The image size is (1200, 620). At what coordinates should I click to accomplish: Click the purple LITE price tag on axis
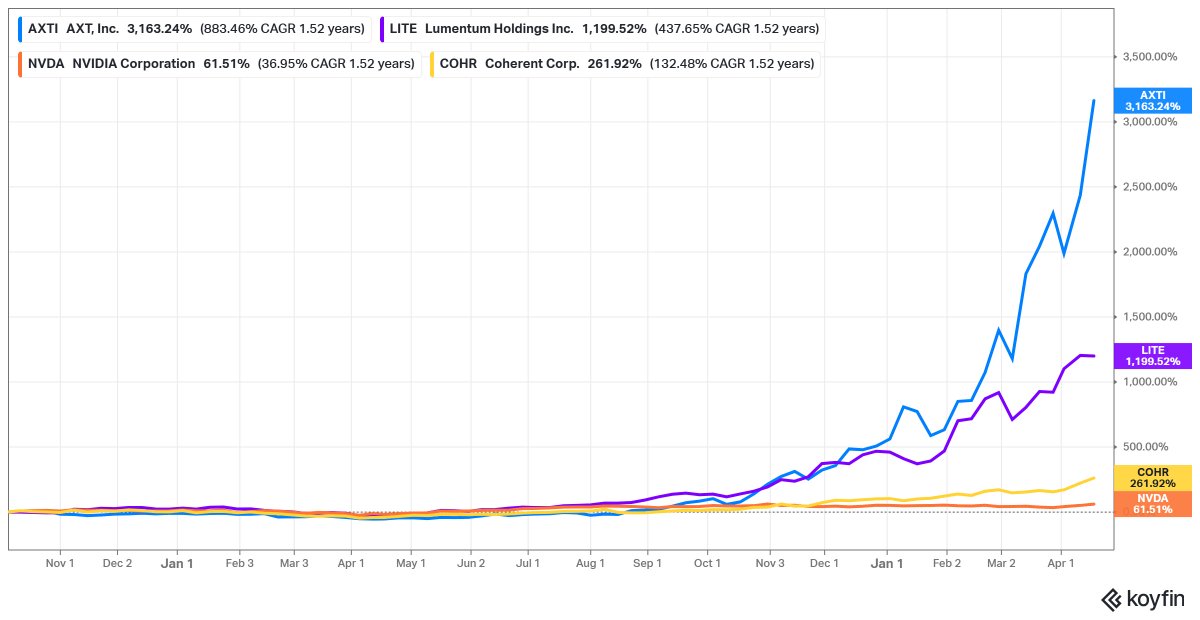coord(1152,356)
